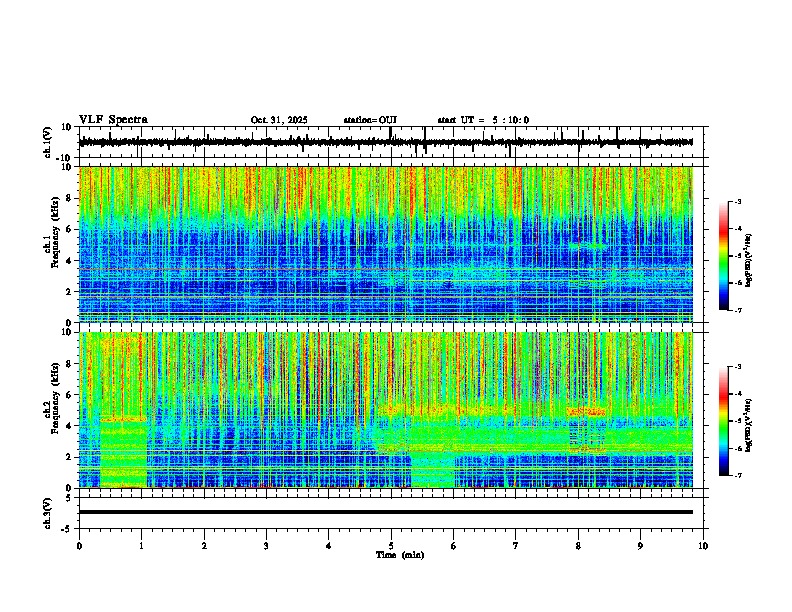Viewport: 792px width, 612px height.
Task: Click the "start UT = 5 : 10: 0" text
Action: [483, 120]
